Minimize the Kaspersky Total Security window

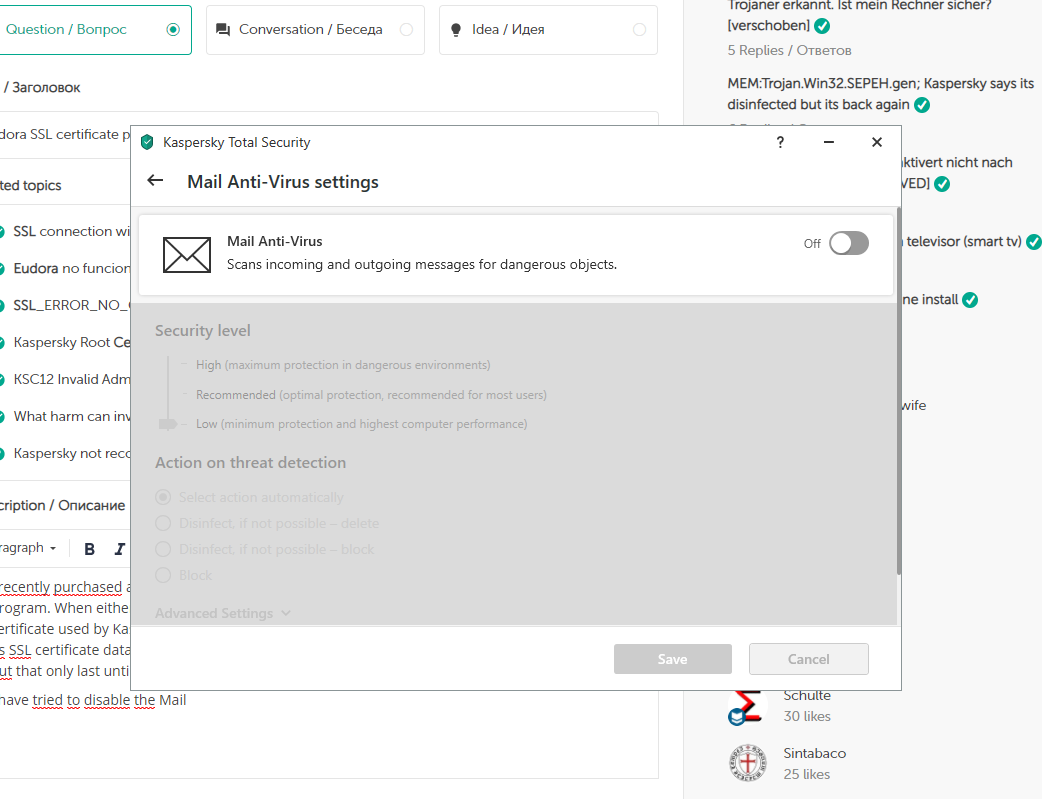click(829, 142)
